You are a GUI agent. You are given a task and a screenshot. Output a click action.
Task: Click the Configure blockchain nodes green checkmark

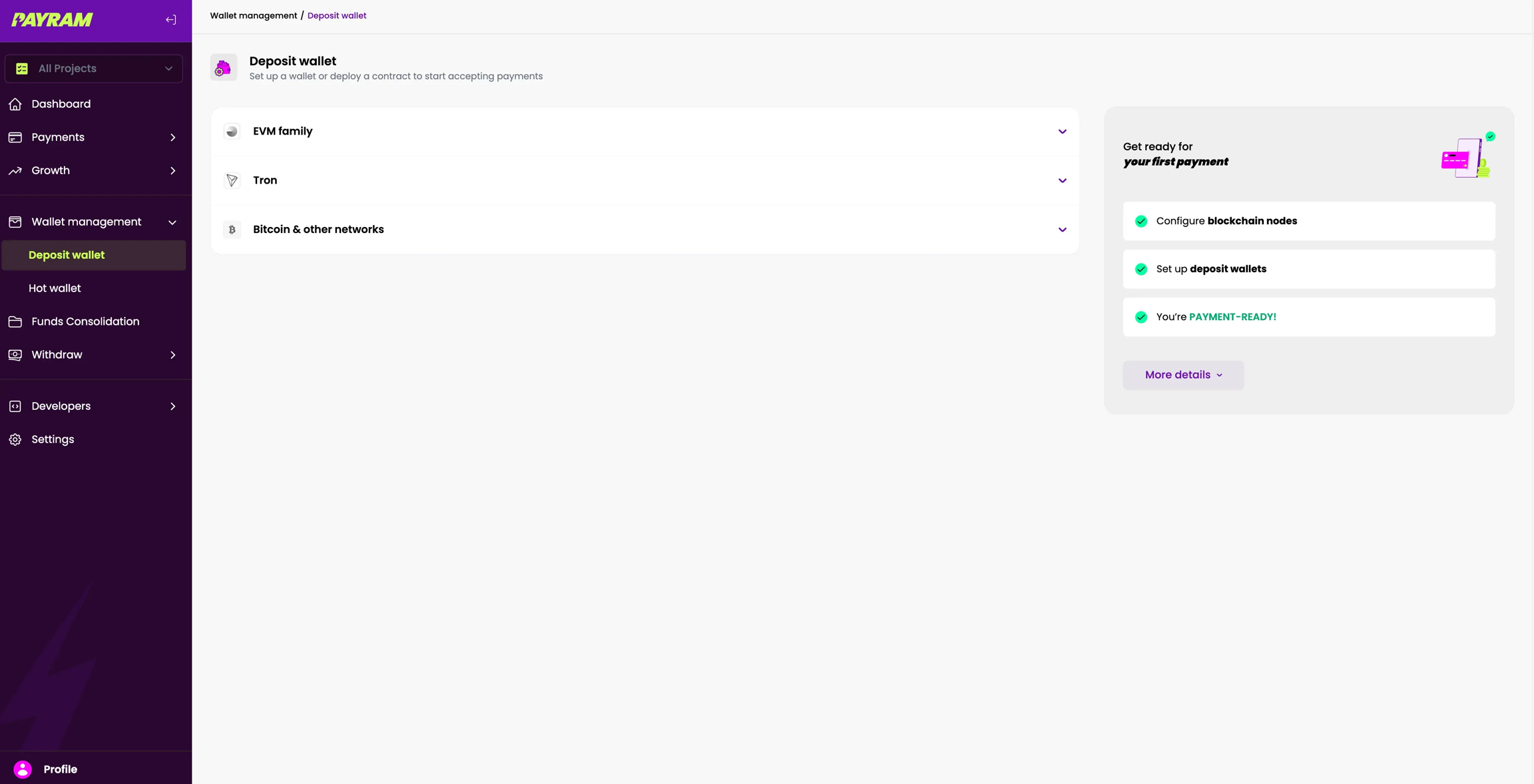1141,221
